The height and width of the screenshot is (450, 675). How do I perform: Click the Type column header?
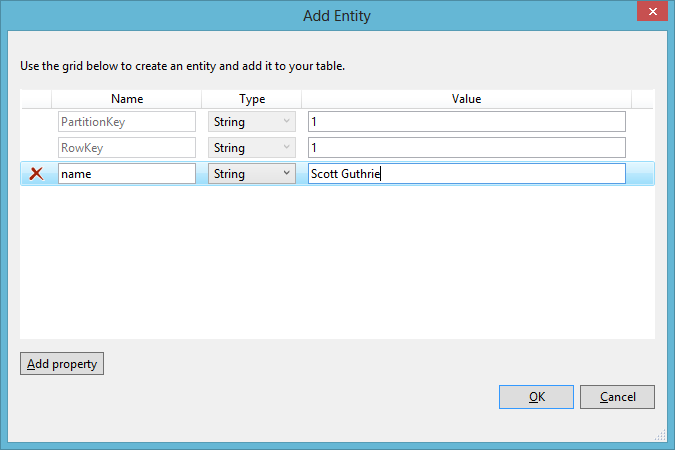click(251, 99)
